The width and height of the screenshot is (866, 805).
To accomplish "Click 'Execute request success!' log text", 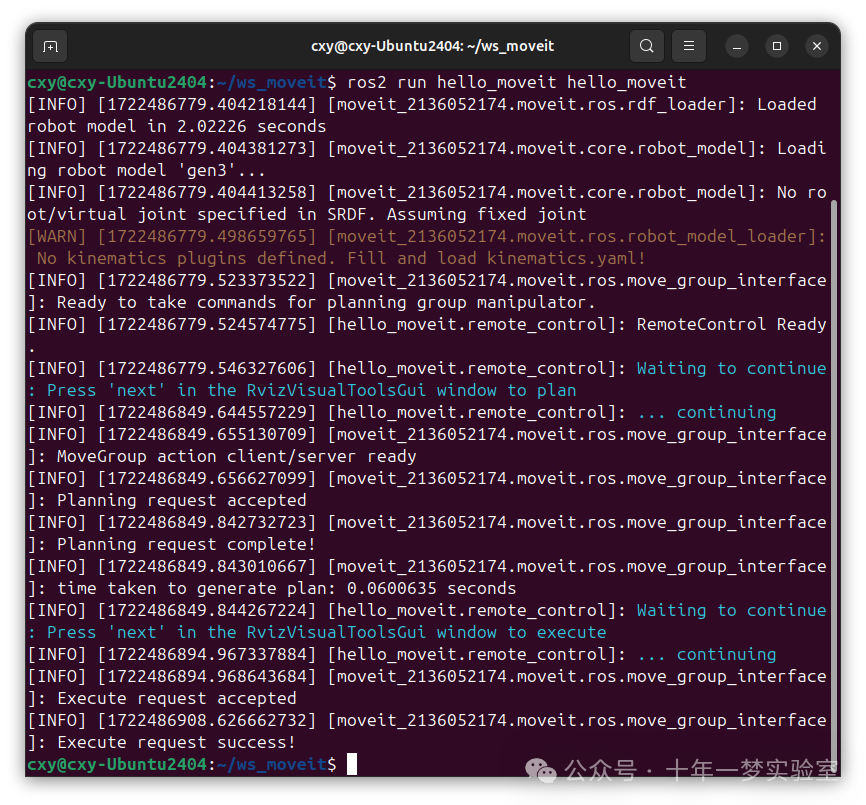I will (x=176, y=743).
